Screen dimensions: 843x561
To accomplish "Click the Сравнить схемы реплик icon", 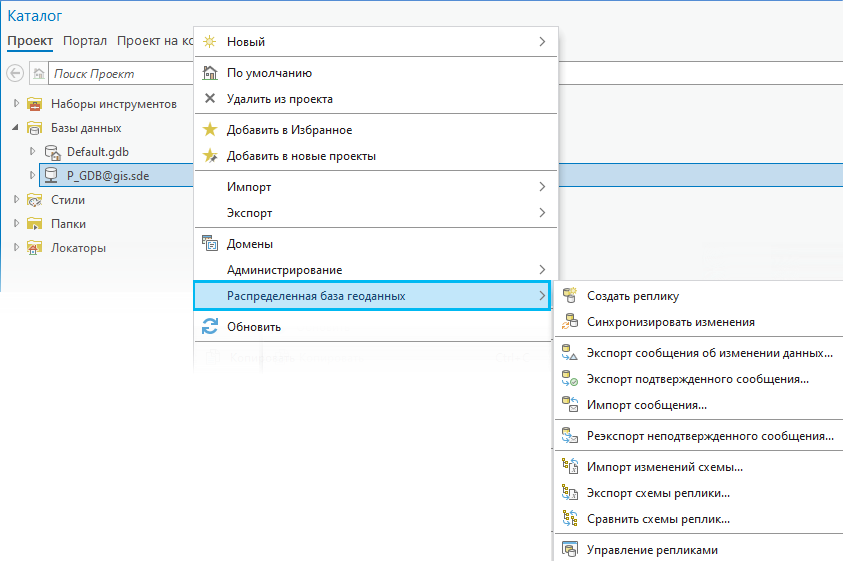I will tap(570, 519).
